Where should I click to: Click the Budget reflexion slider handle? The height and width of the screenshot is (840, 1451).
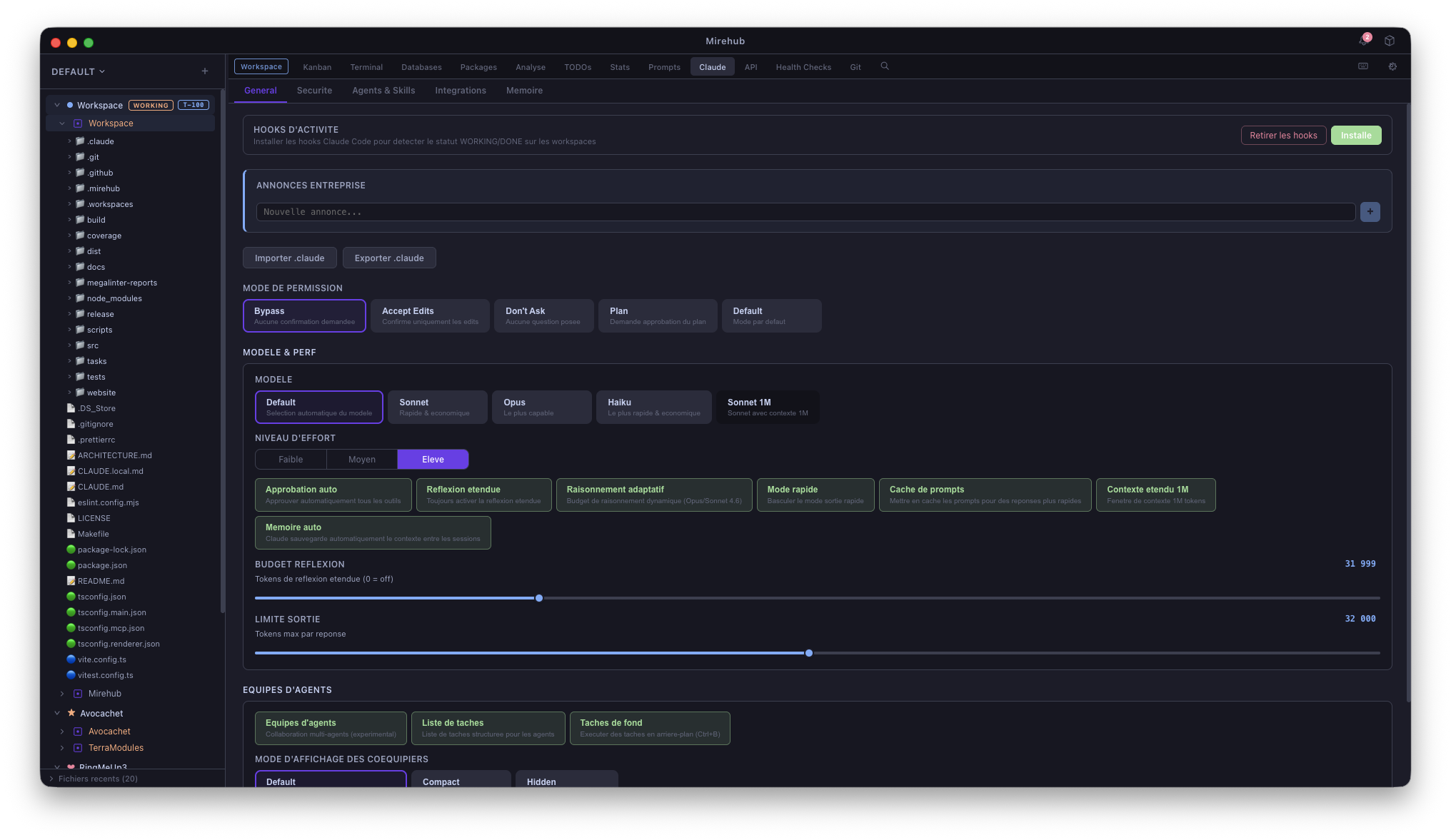[539, 598]
